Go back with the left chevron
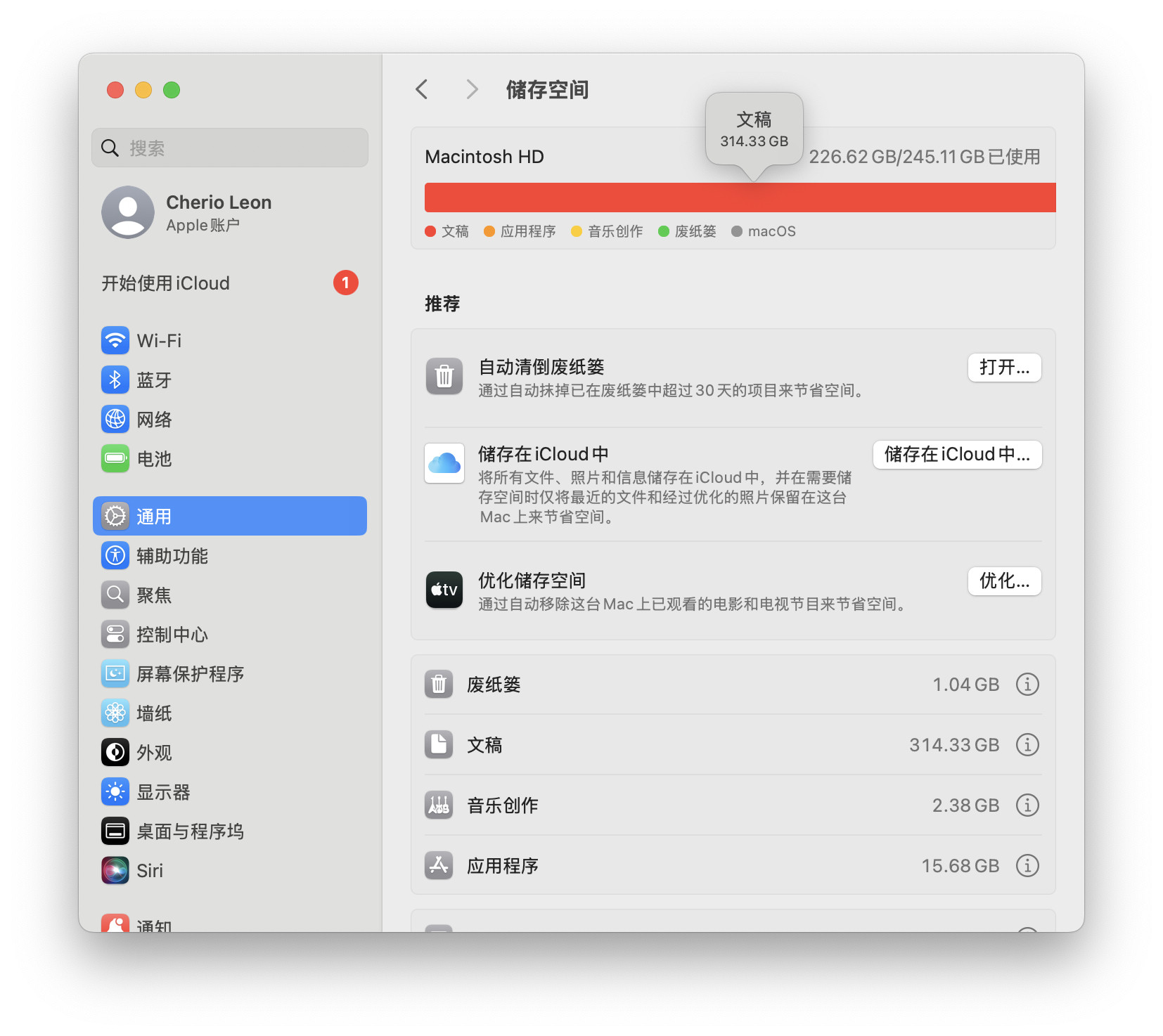The image size is (1163, 1036). pyautogui.click(x=422, y=89)
